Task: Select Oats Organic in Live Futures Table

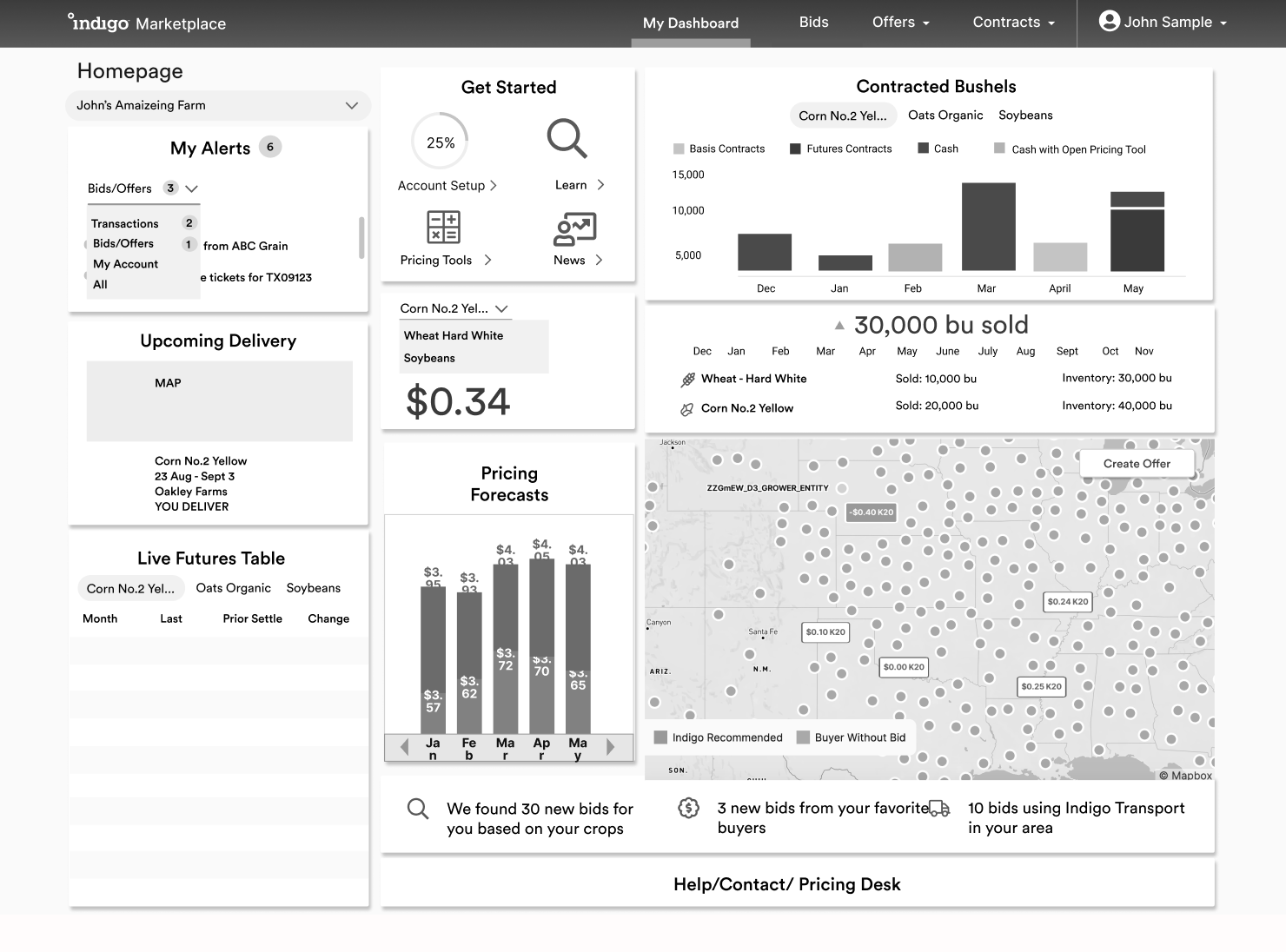Action: point(234,588)
